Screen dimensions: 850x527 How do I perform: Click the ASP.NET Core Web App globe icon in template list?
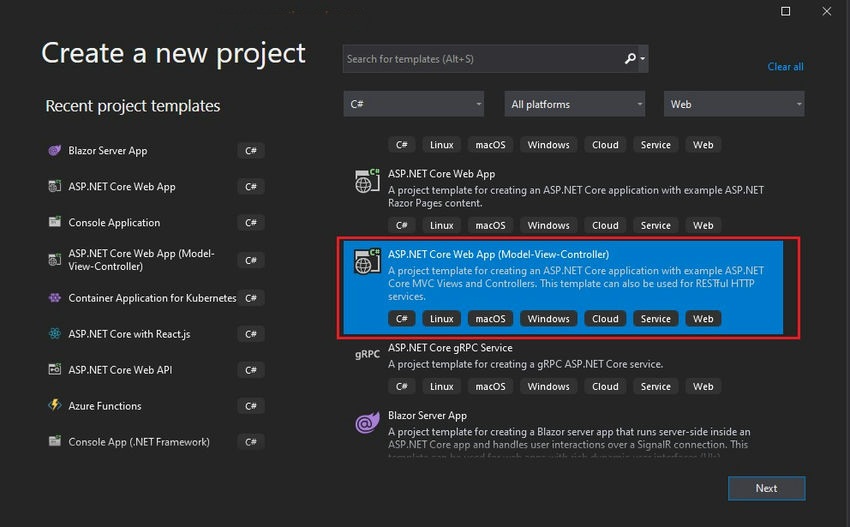367,181
